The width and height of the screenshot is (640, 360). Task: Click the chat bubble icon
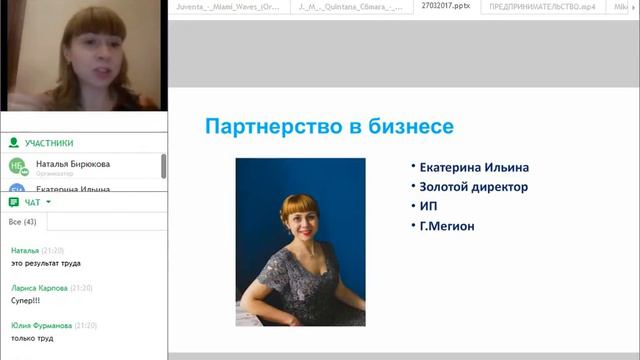(13, 202)
